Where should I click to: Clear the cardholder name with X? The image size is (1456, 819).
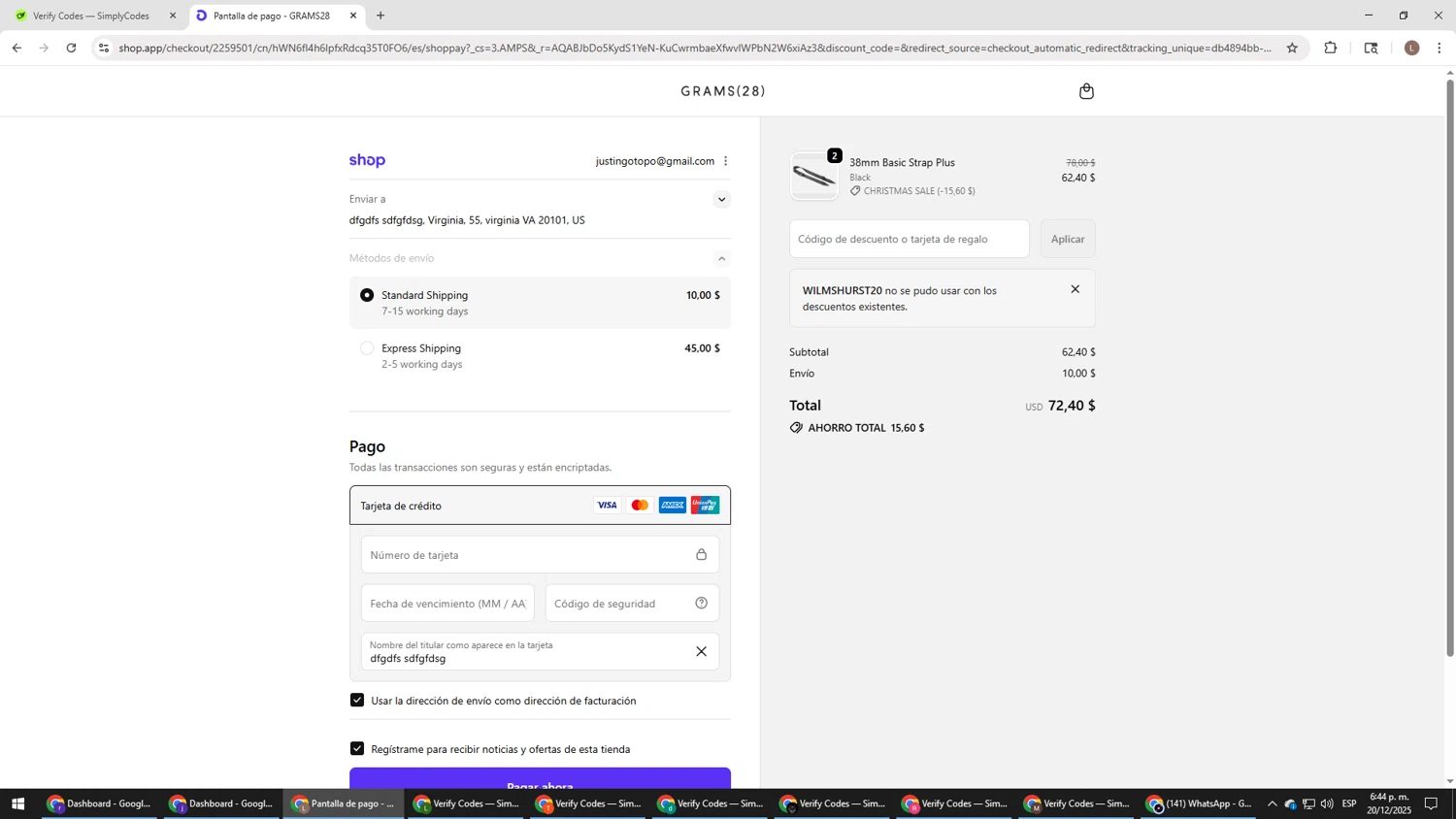[701, 652]
